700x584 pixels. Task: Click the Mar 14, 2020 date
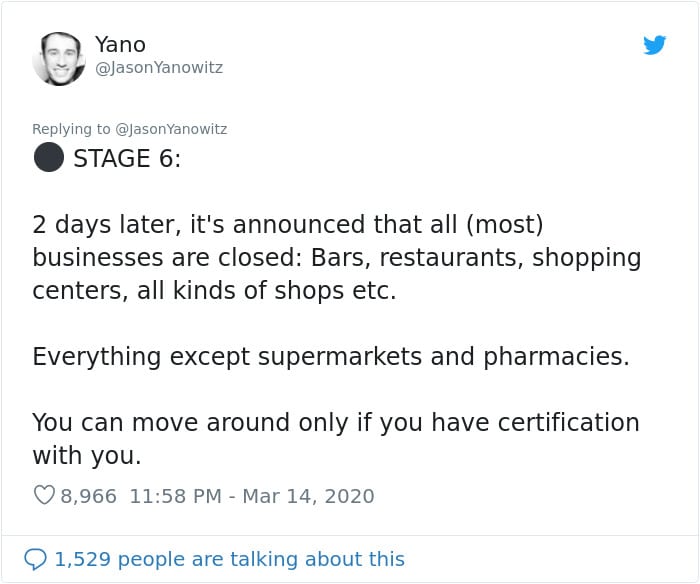tap(308, 496)
